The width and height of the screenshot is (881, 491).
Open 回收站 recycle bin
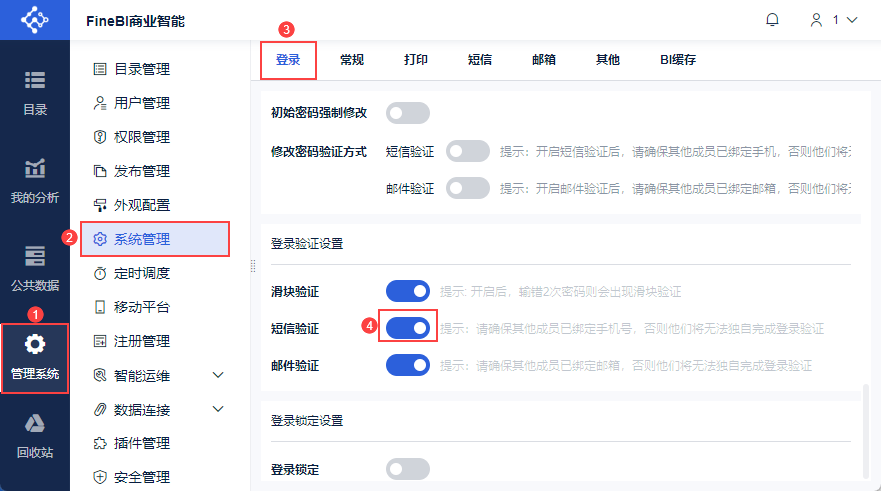coord(35,424)
